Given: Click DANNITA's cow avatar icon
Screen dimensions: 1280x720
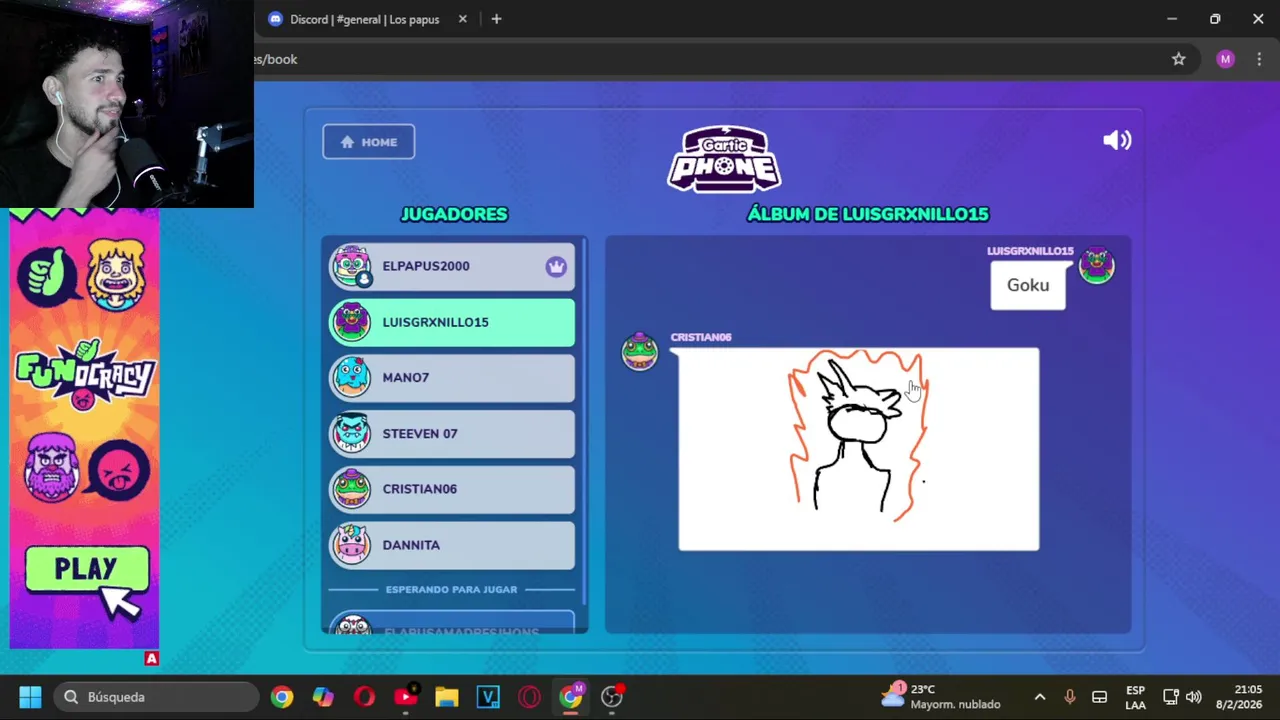Looking at the screenshot, I should [351, 545].
